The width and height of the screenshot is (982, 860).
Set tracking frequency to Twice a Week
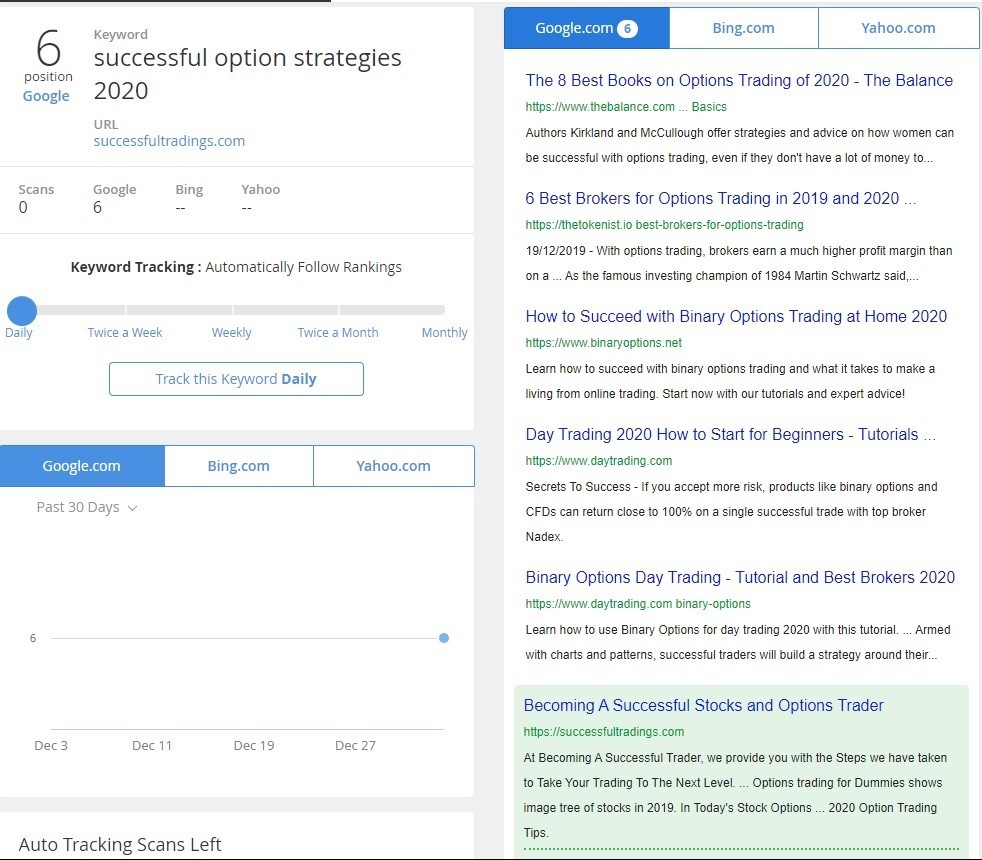pyautogui.click(x=125, y=333)
